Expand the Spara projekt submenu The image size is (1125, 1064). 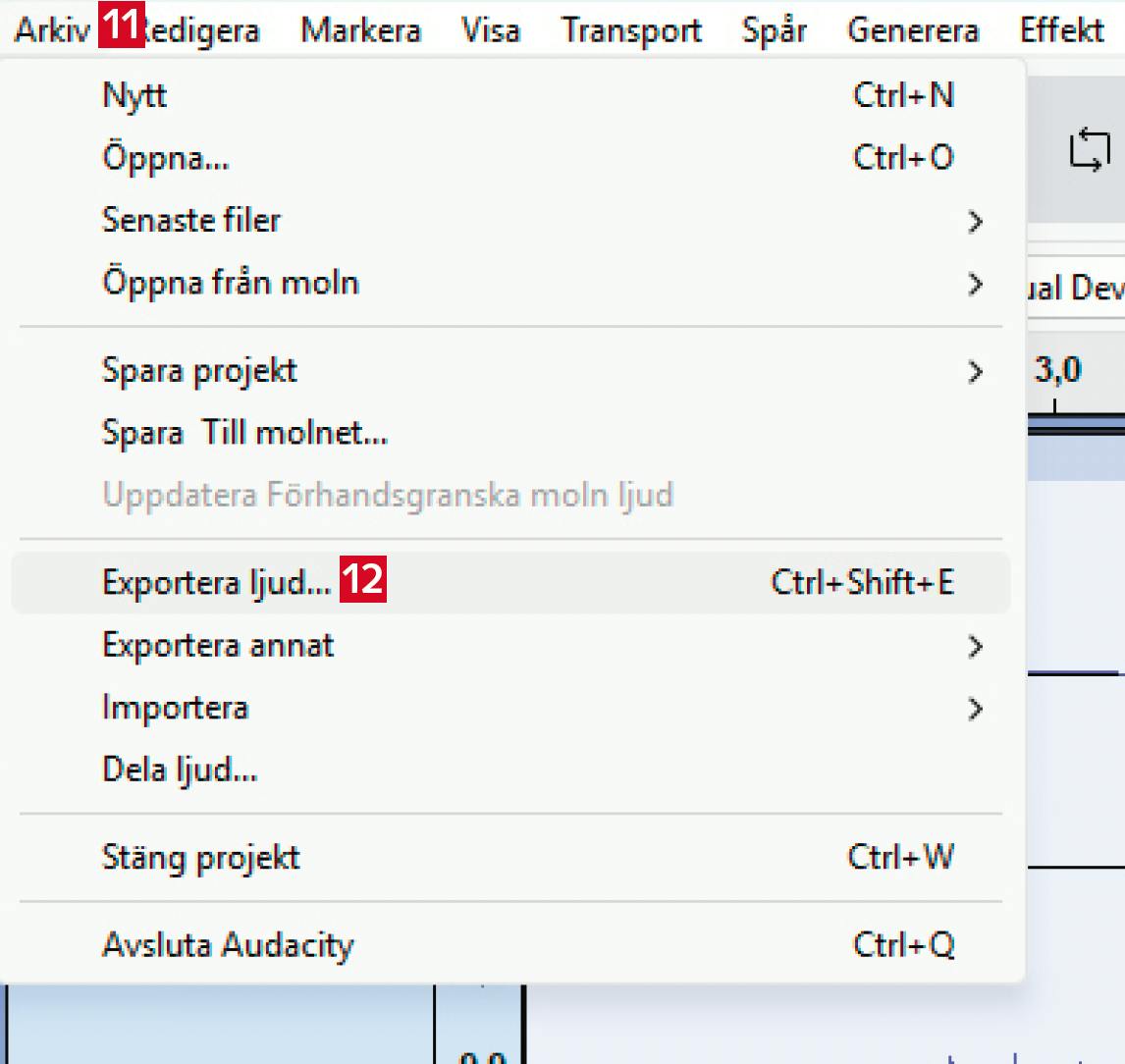199,371
